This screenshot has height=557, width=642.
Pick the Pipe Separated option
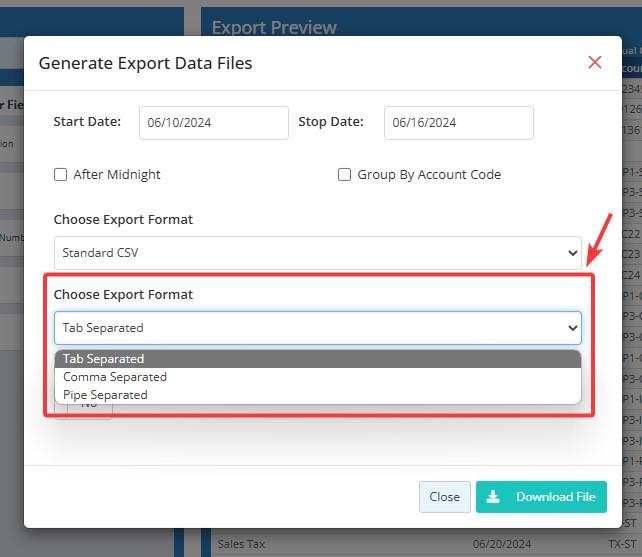tap(105, 395)
